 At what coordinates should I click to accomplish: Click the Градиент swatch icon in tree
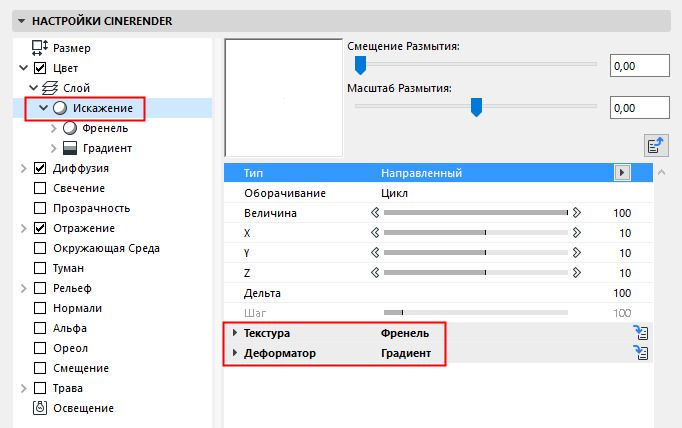pos(69,148)
